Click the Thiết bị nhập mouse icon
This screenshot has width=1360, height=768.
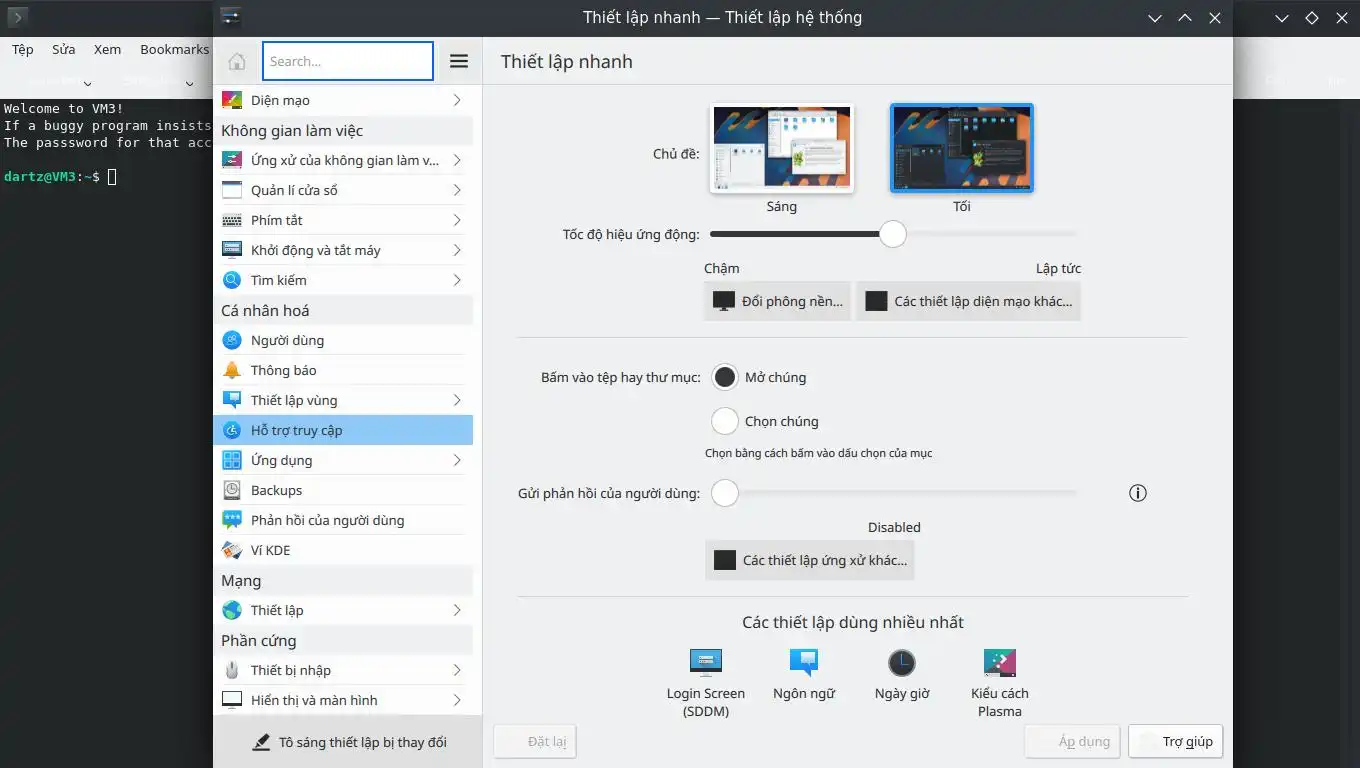(x=232, y=670)
